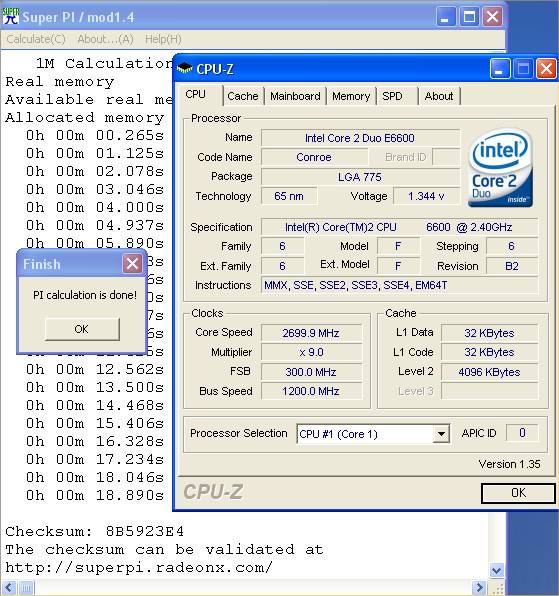Minimize the Super PI window
559x596 pixels.
pos(445,17)
